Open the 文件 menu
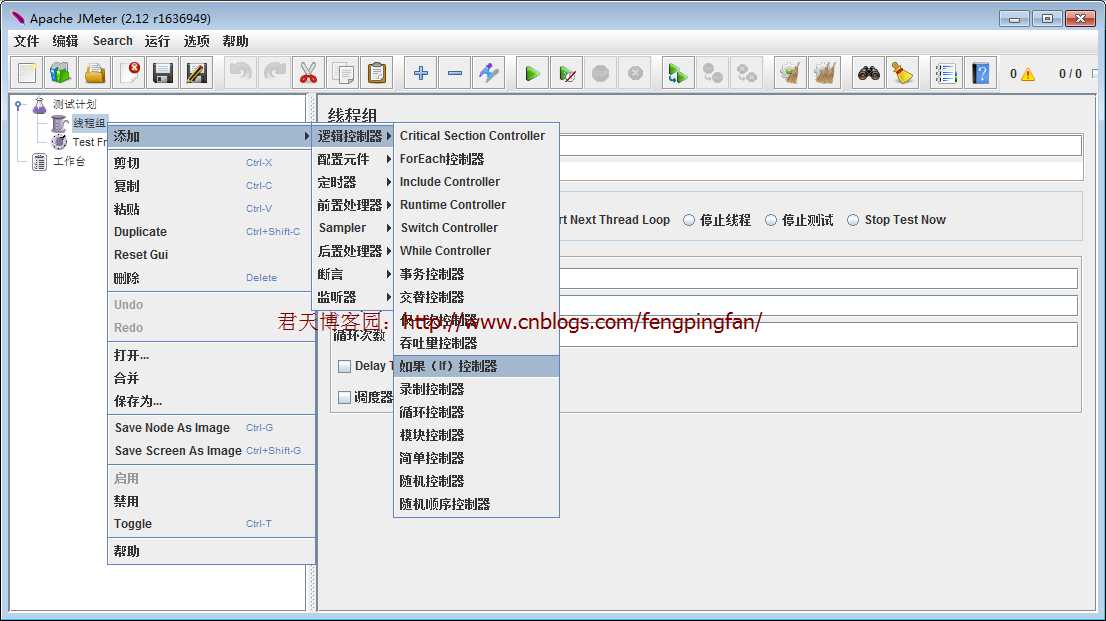Image resolution: width=1106 pixels, height=621 pixels. pyautogui.click(x=26, y=41)
